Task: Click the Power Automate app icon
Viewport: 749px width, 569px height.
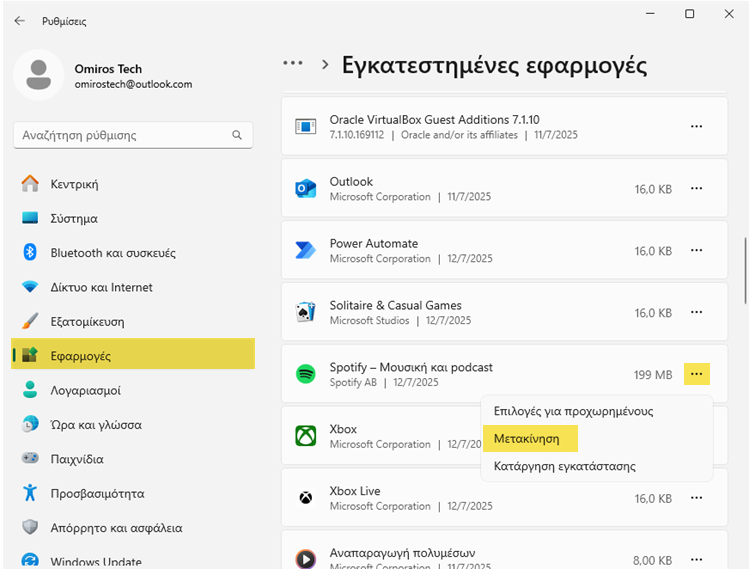Action: [305, 250]
